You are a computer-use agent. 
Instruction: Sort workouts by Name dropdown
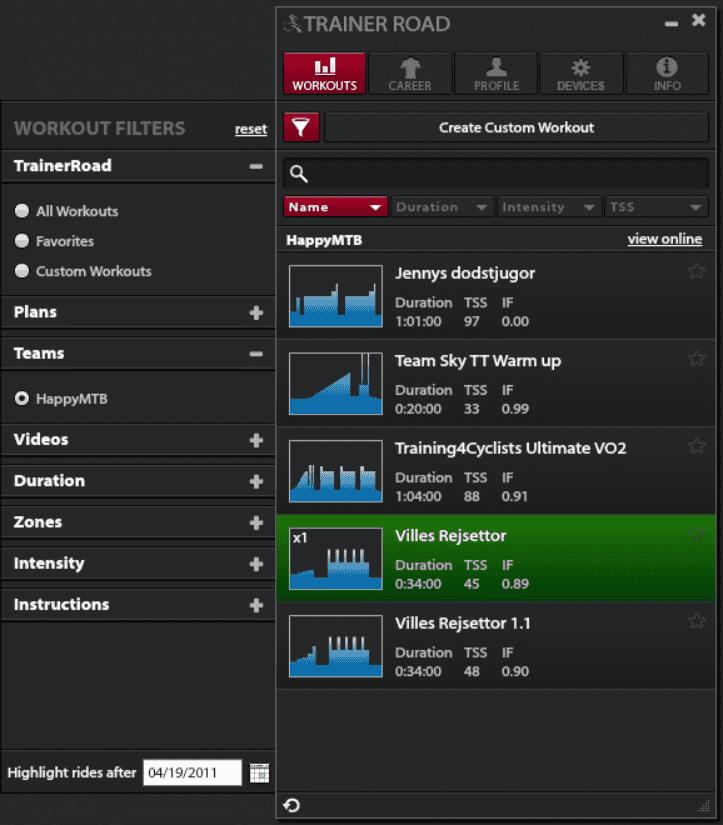[335, 207]
